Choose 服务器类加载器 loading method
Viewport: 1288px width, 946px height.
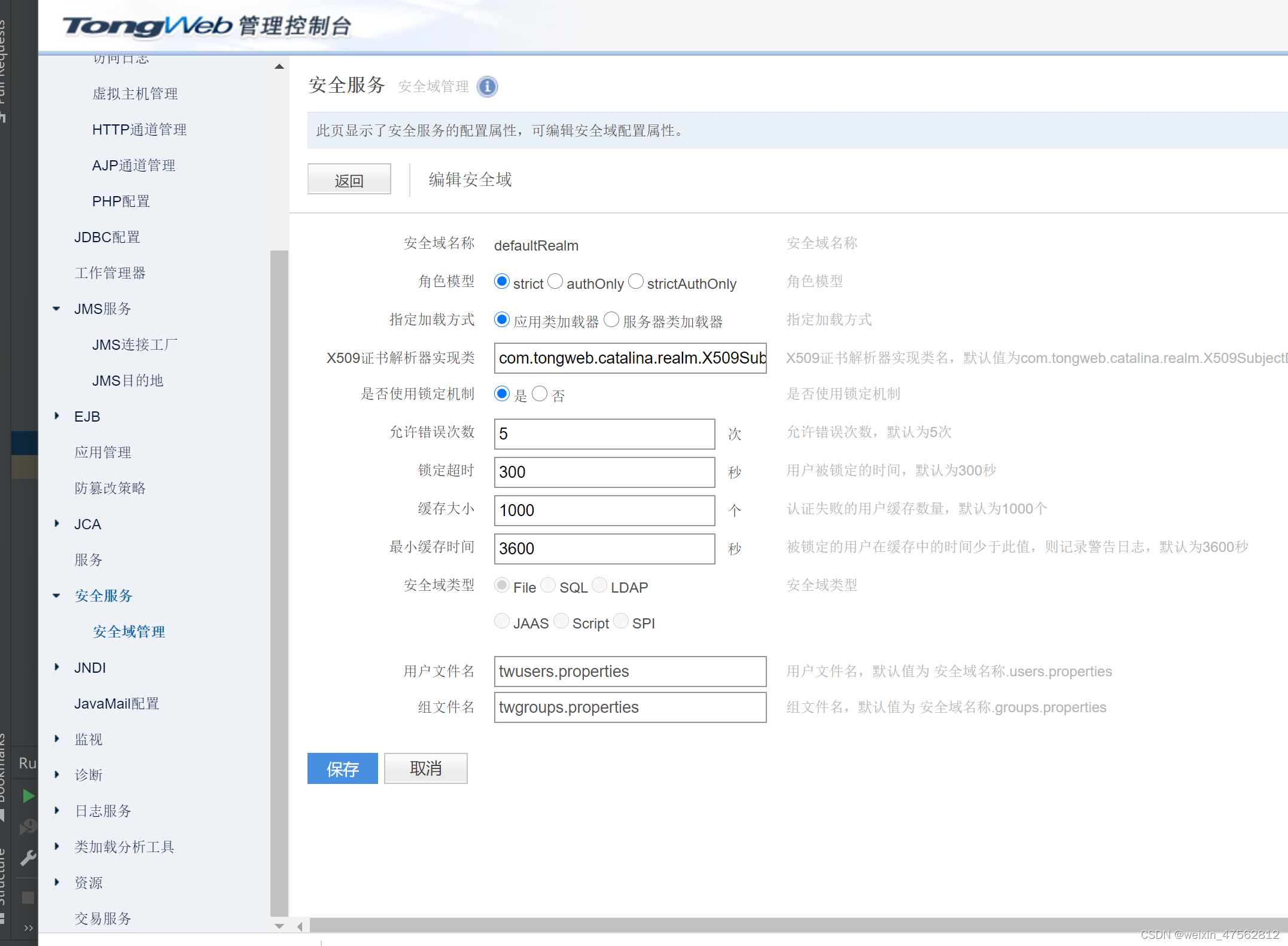click(611, 320)
